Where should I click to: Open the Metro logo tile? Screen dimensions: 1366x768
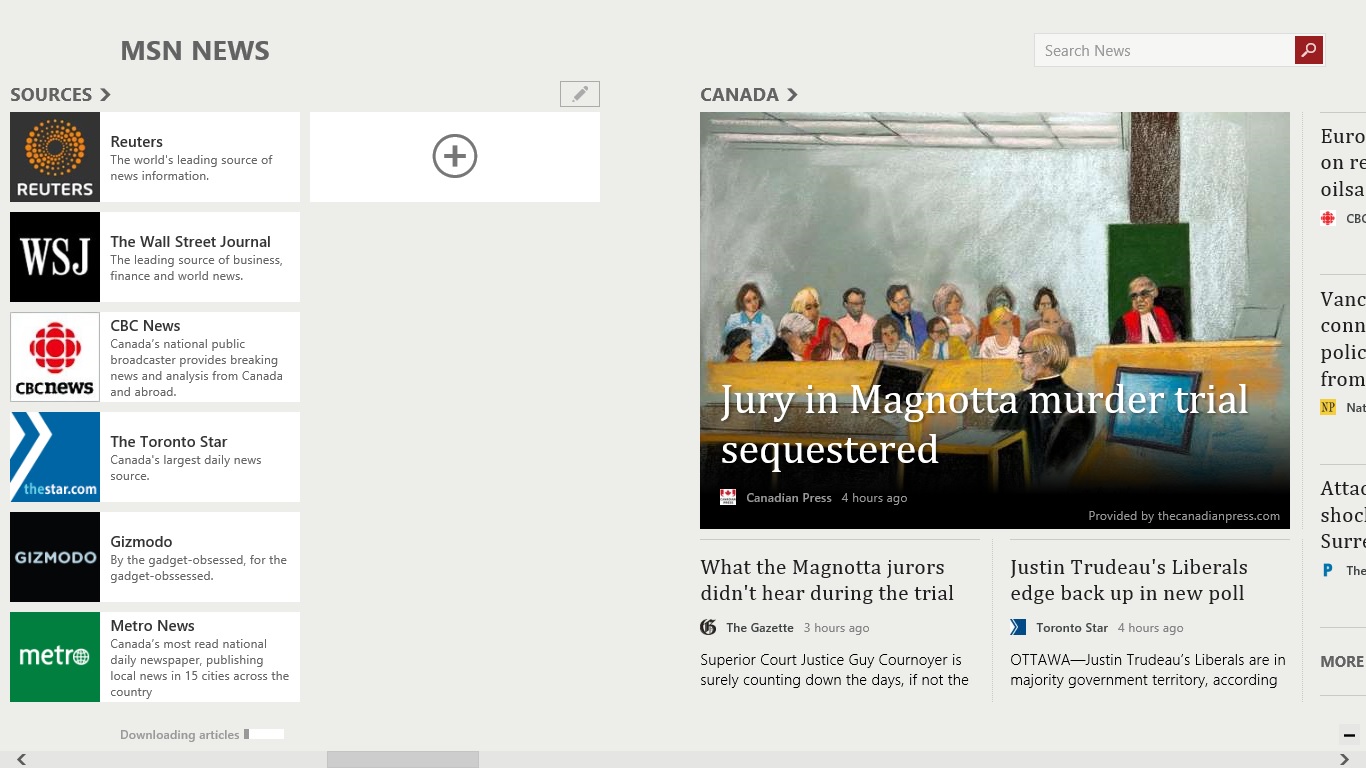[x=55, y=657]
